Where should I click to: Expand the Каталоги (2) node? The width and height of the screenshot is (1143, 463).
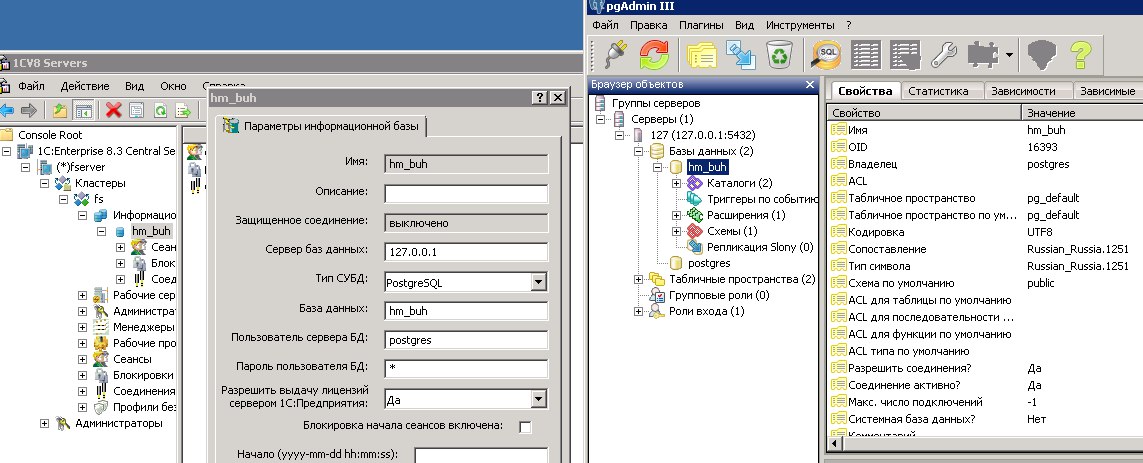pyautogui.click(x=676, y=183)
